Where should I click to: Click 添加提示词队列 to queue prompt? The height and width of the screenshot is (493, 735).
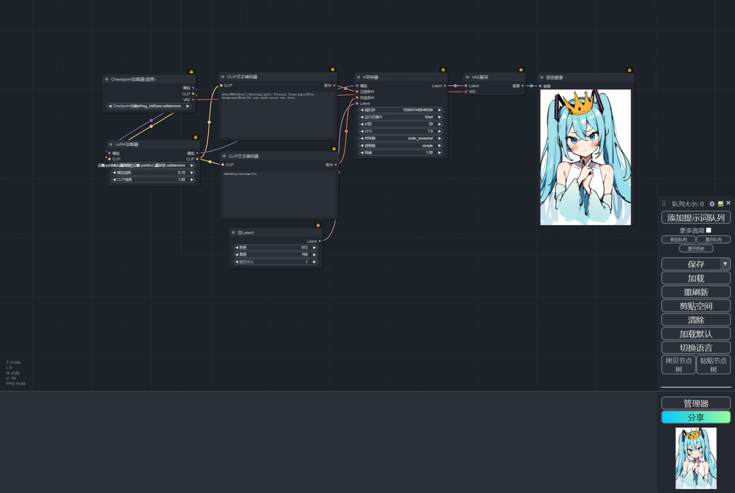(x=696, y=218)
